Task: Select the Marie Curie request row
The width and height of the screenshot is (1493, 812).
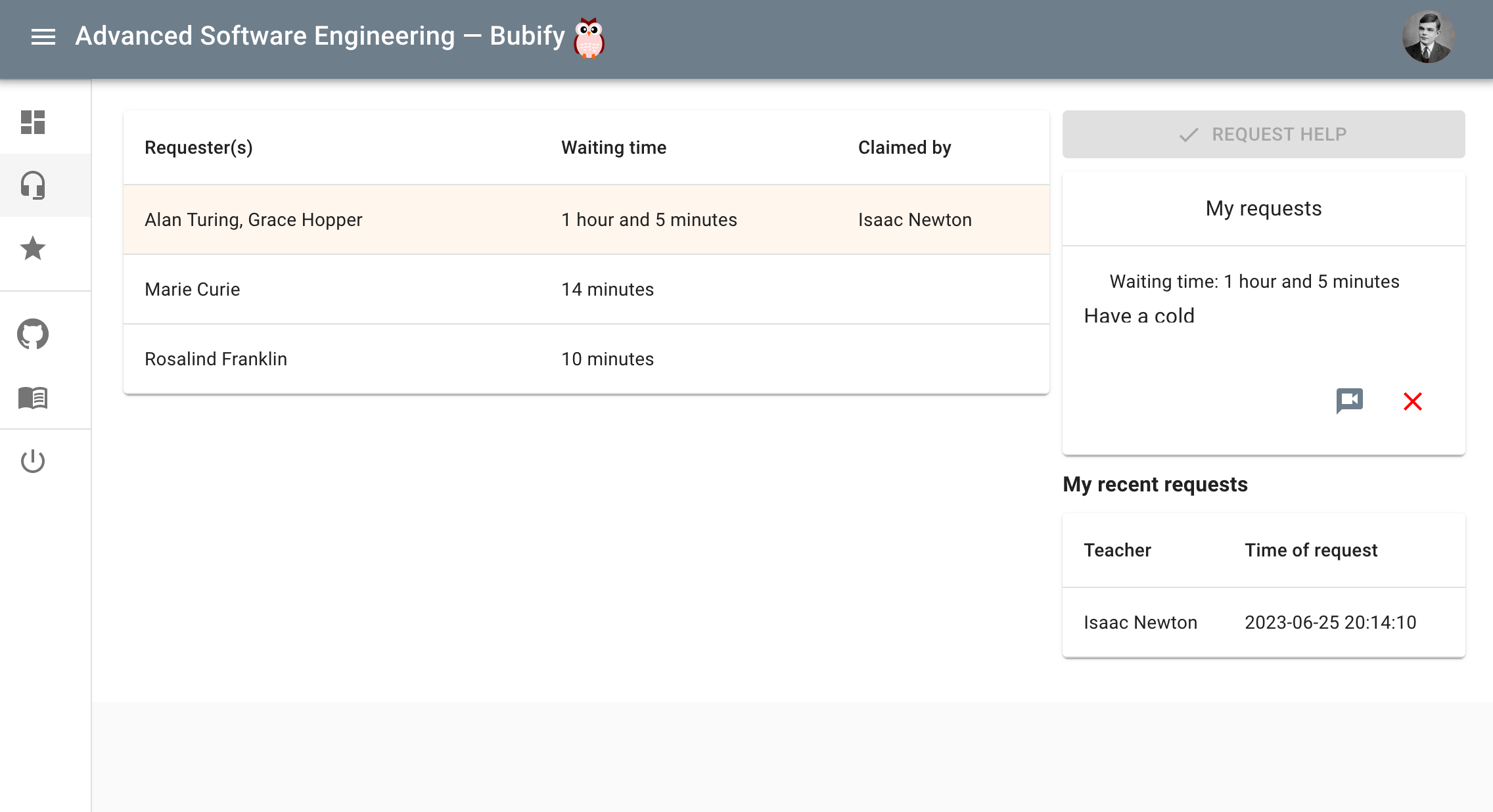Action: 586,289
